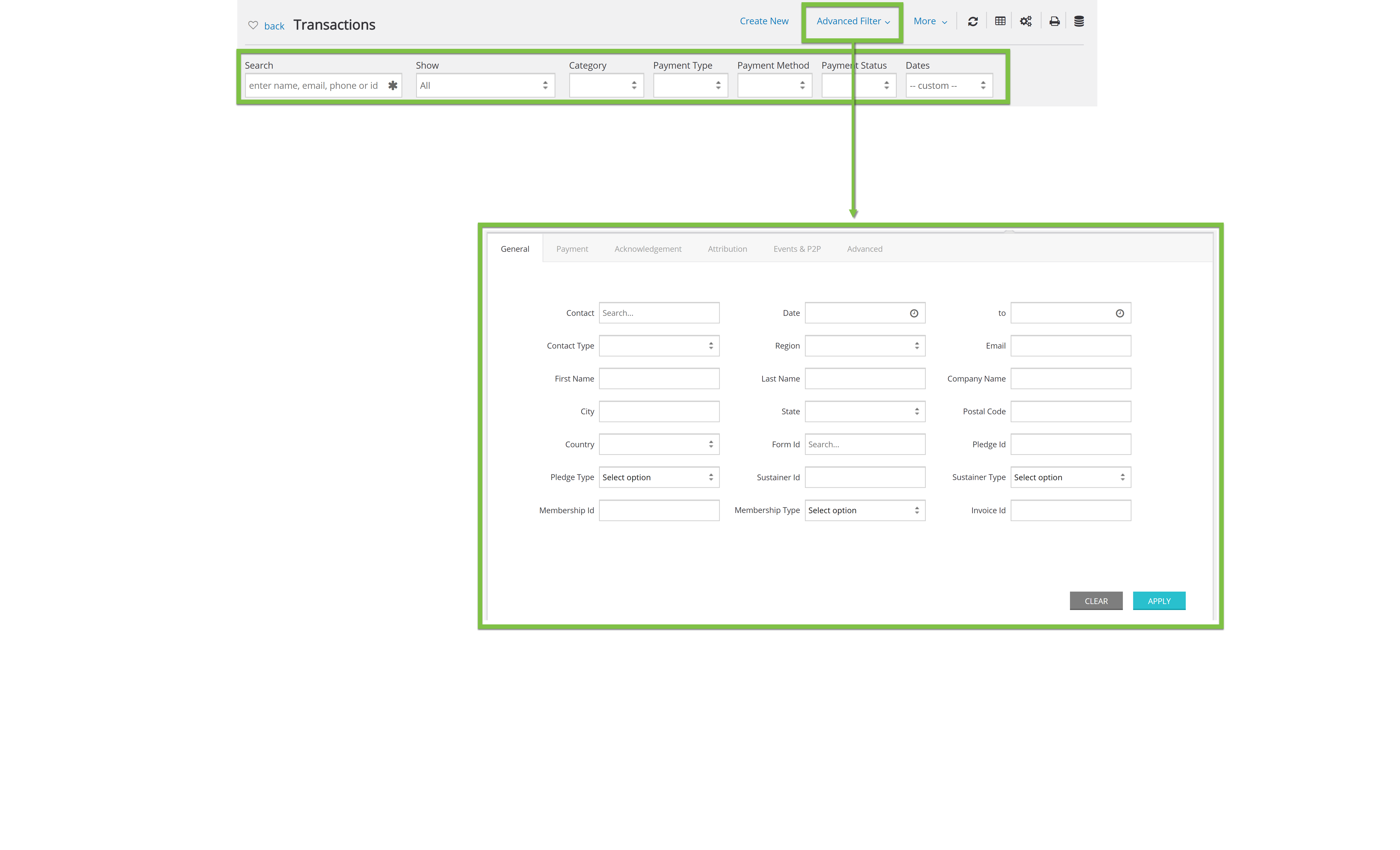Viewport: 1400px width, 850px height.
Task: Click the Postal Code input field
Action: (x=1071, y=412)
